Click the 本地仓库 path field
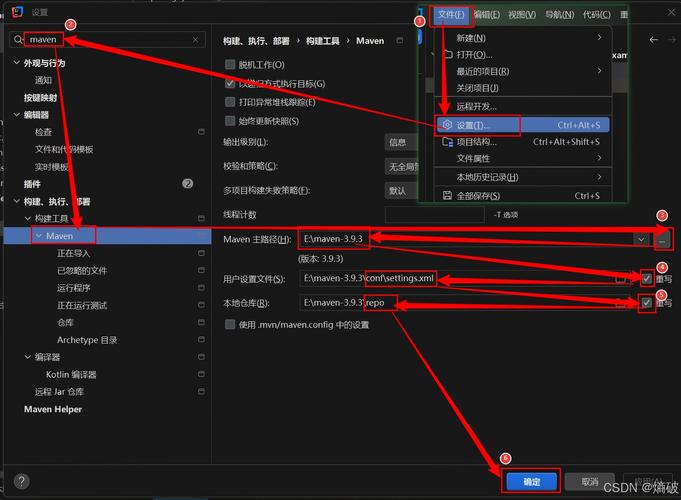The width and height of the screenshot is (681, 500). [466, 303]
